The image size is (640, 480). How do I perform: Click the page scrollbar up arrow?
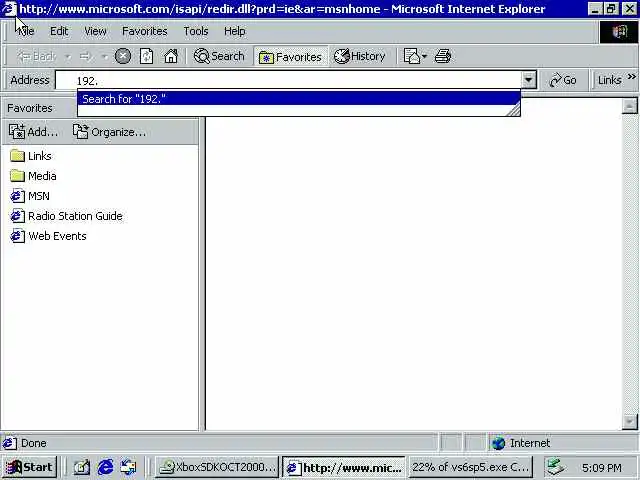[x=629, y=107]
